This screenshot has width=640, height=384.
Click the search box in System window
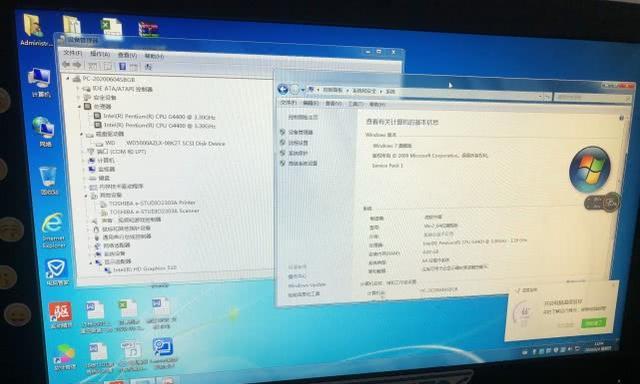tap(592, 98)
